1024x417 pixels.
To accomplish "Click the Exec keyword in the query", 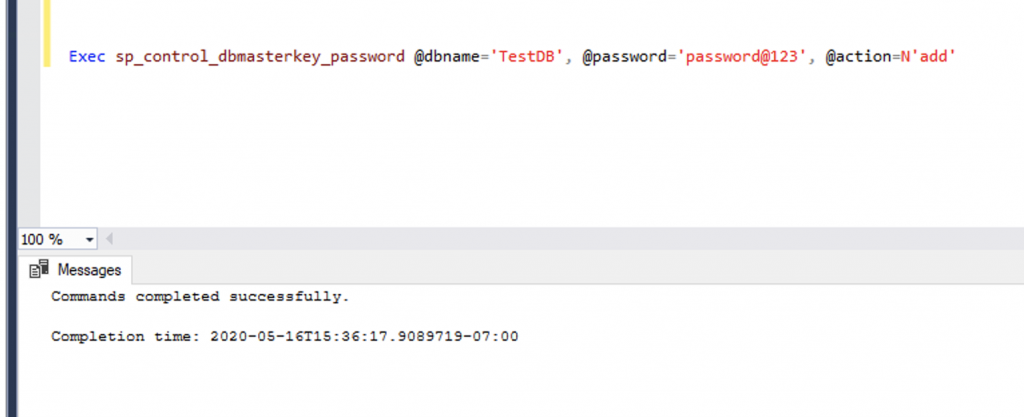I will tap(84, 57).
